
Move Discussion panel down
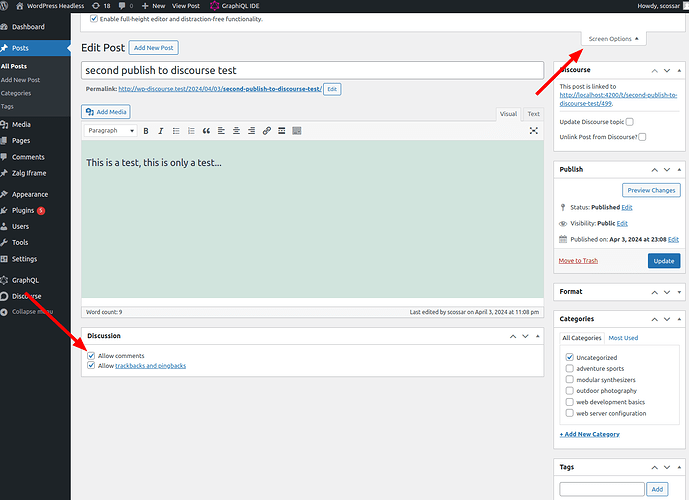tap(525, 336)
